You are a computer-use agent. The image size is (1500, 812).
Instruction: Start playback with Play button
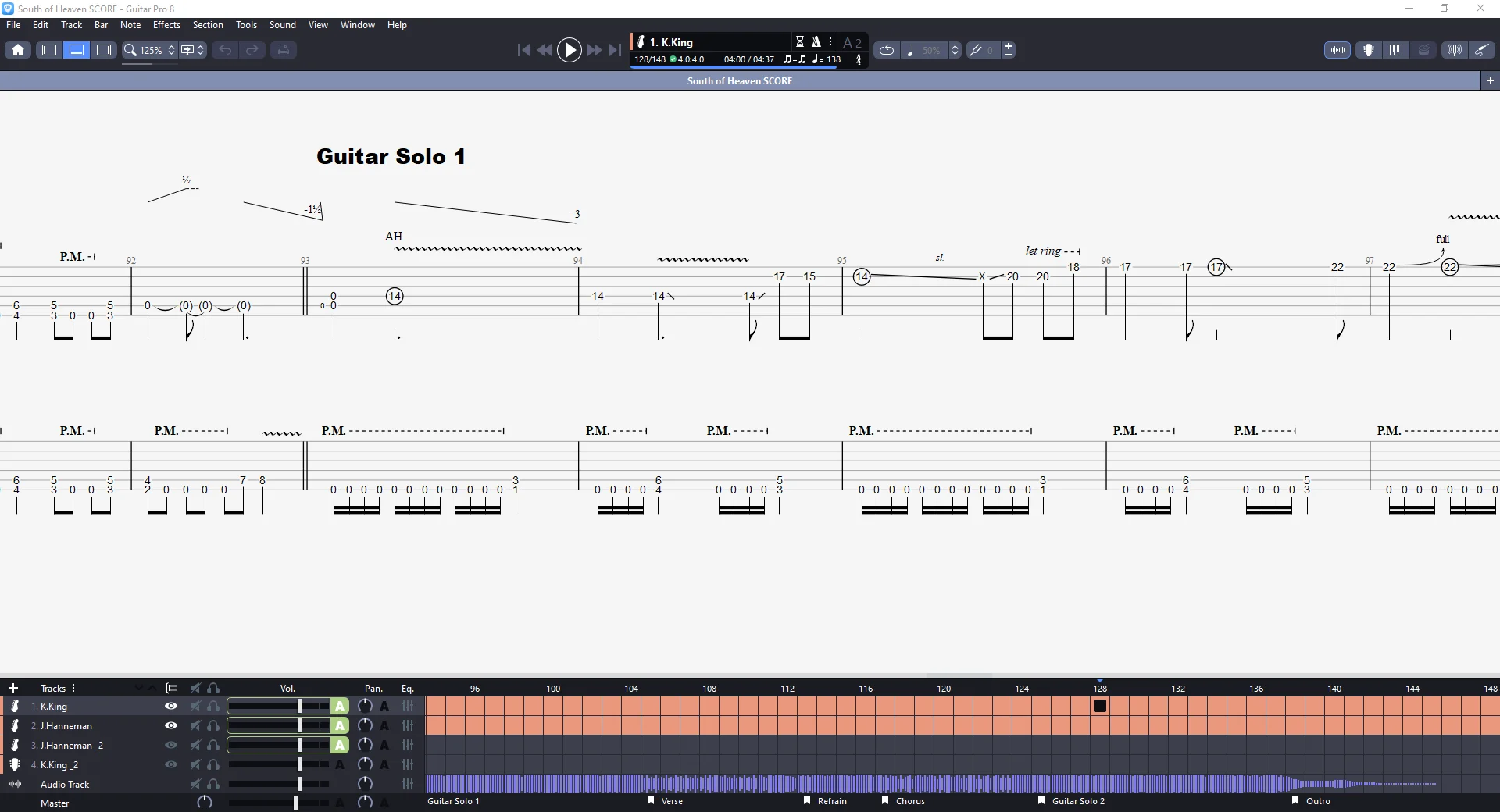pos(570,50)
